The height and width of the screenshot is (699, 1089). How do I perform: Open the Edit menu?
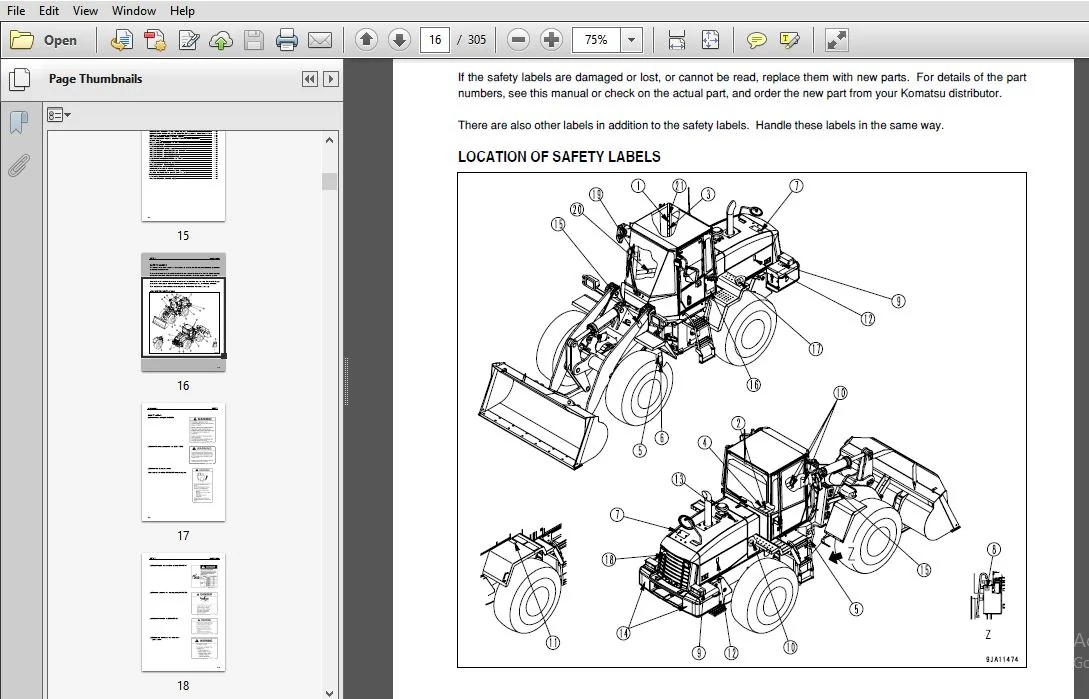click(49, 10)
